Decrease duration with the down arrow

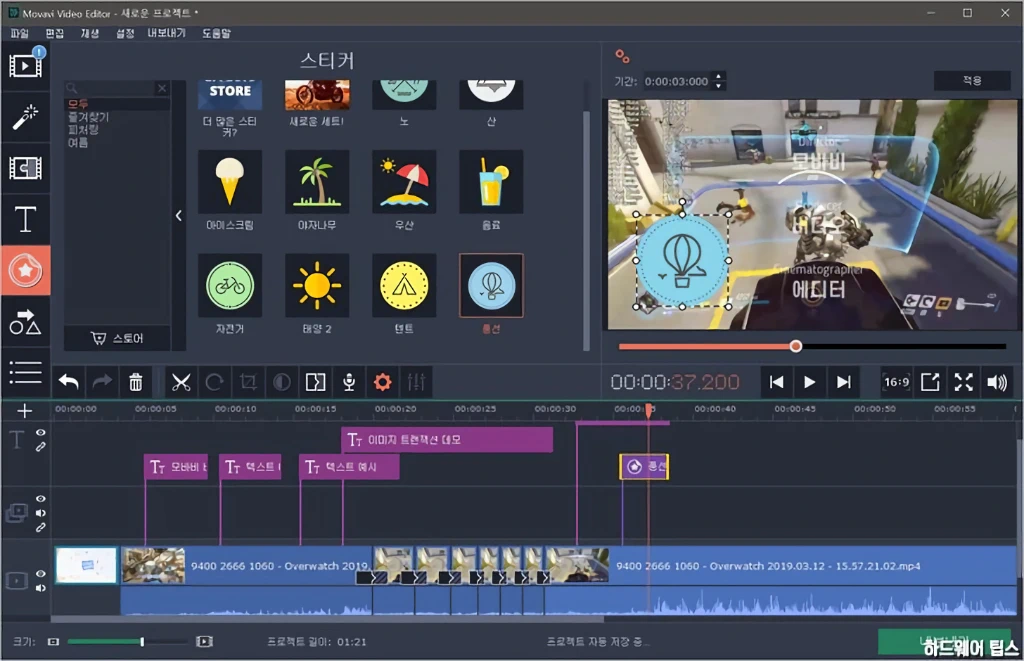coord(718,86)
